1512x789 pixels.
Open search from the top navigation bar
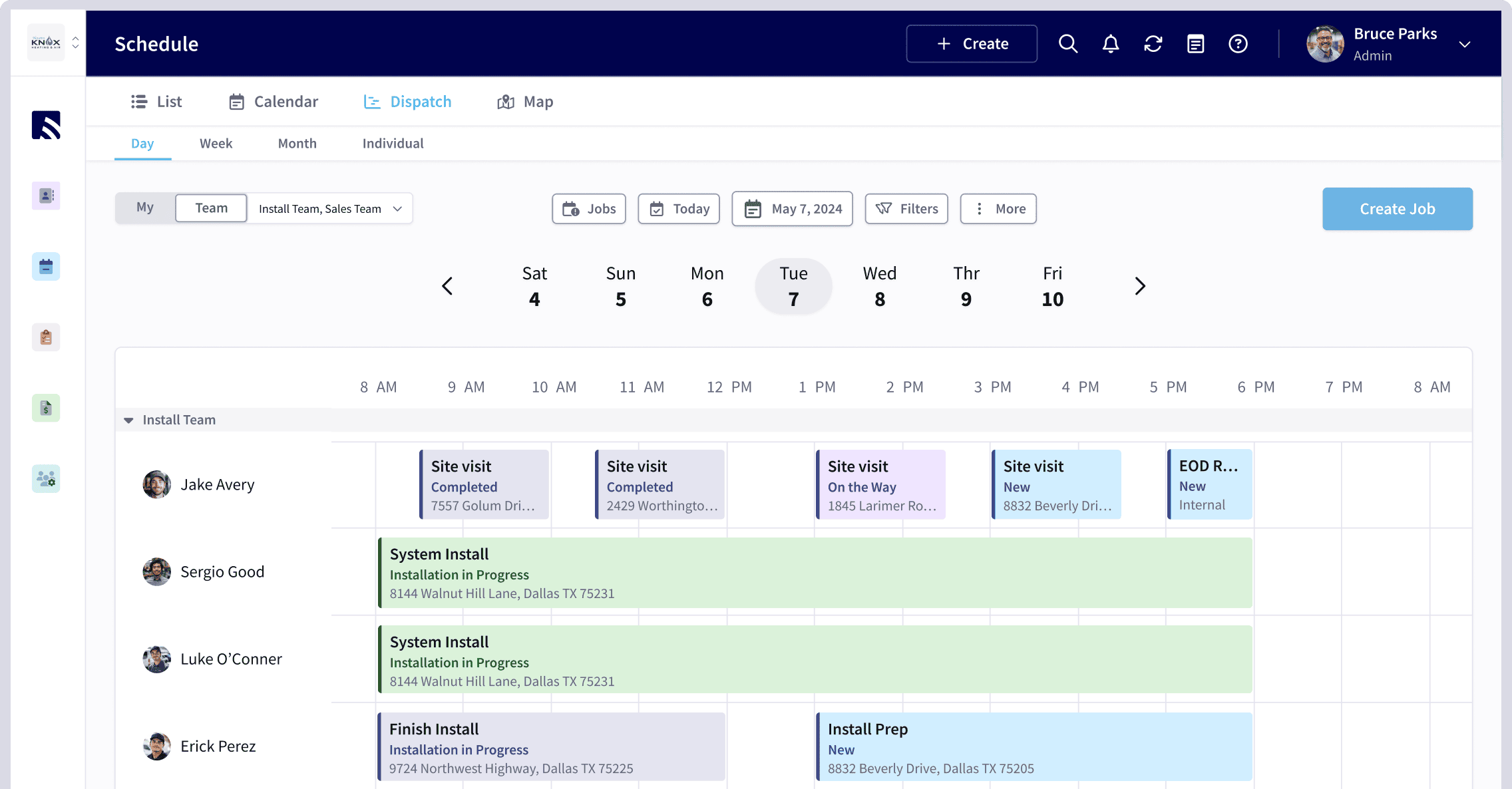(x=1067, y=43)
